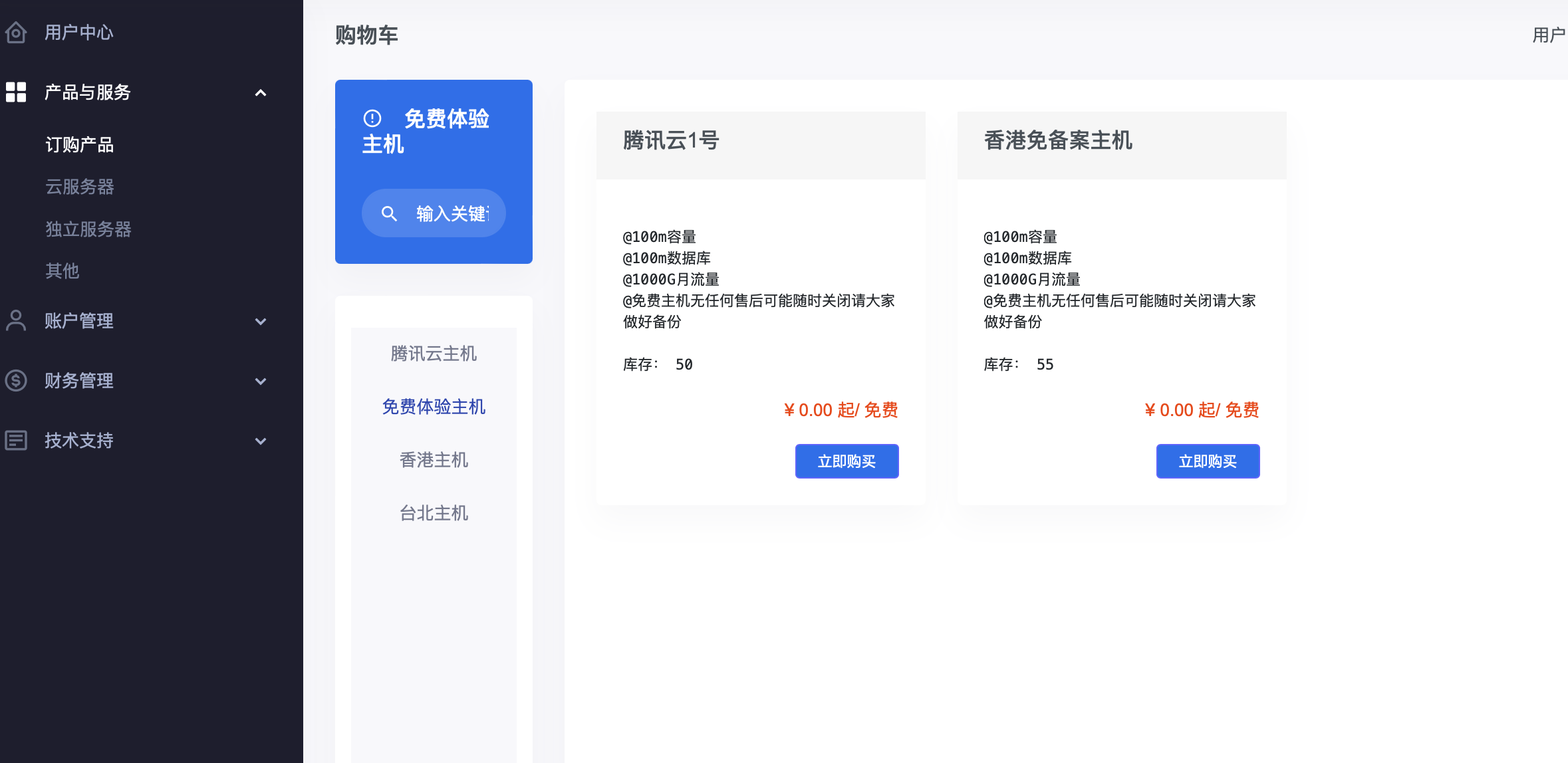Collapse the 产品与服务 chevron
The height and width of the screenshot is (763, 1568).
[261, 93]
